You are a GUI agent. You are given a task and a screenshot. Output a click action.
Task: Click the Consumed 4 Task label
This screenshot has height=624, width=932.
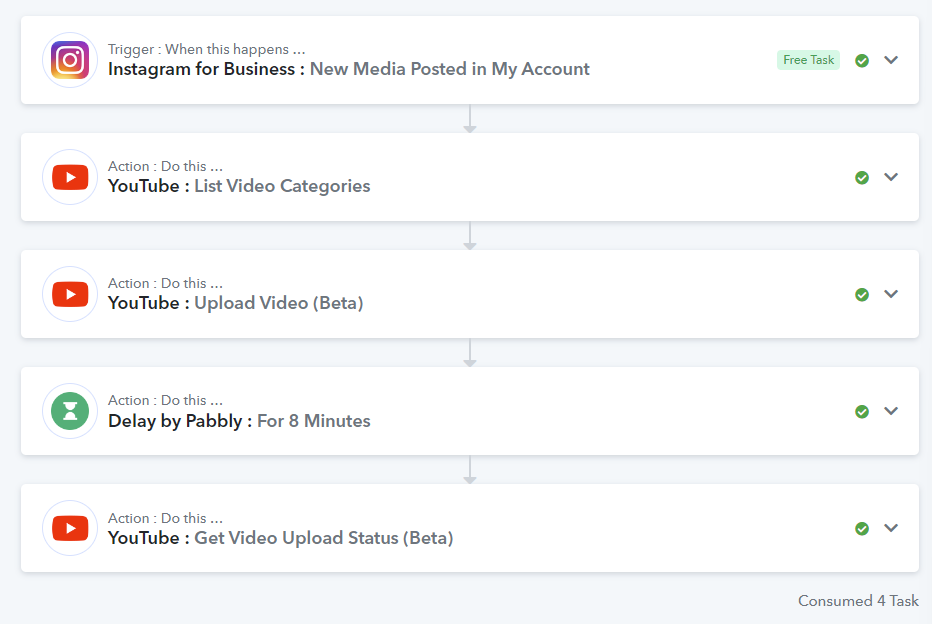tap(858, 601)
